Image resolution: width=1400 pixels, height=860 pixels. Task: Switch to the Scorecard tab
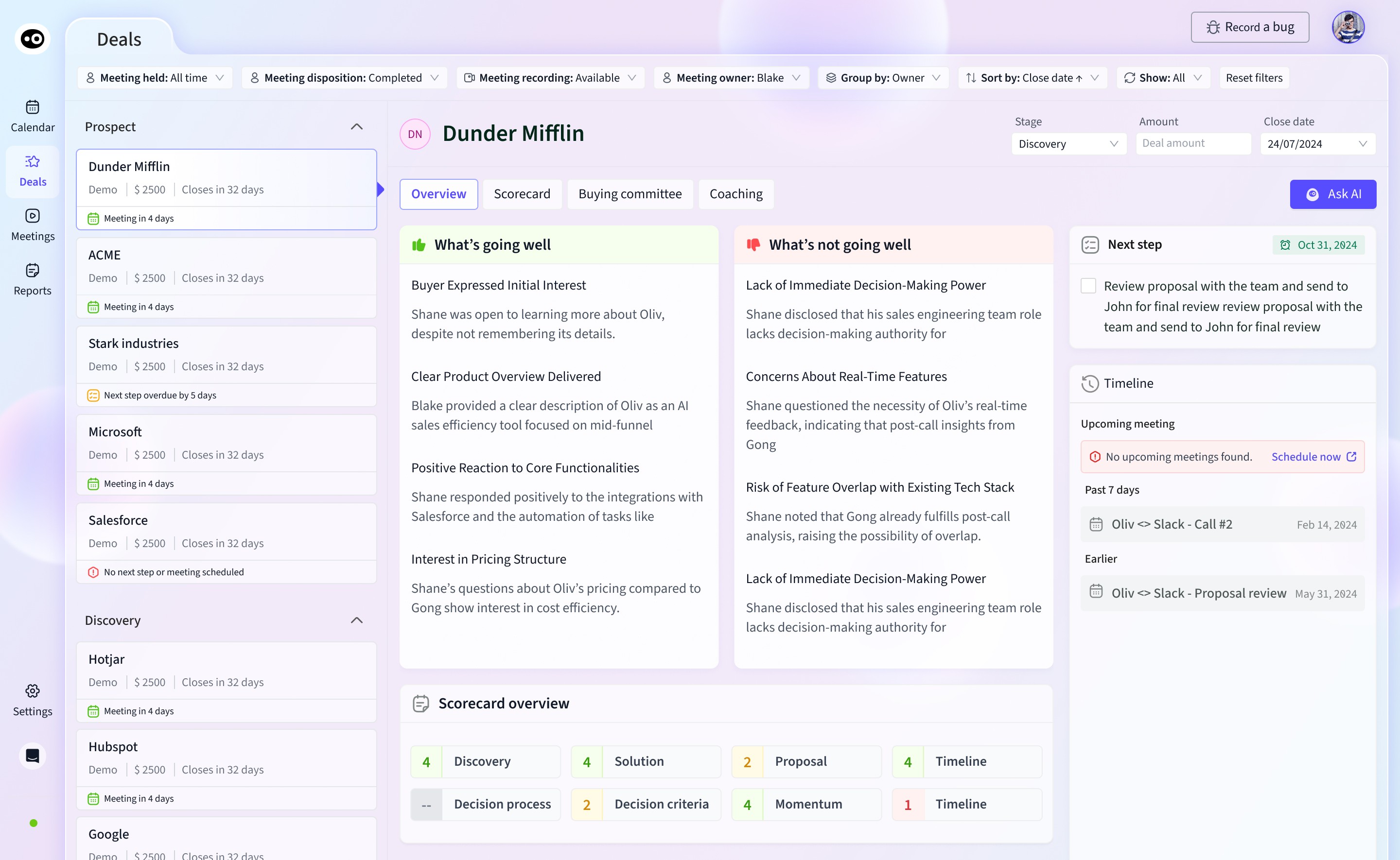pyautogui.click(x=522, y=194)
